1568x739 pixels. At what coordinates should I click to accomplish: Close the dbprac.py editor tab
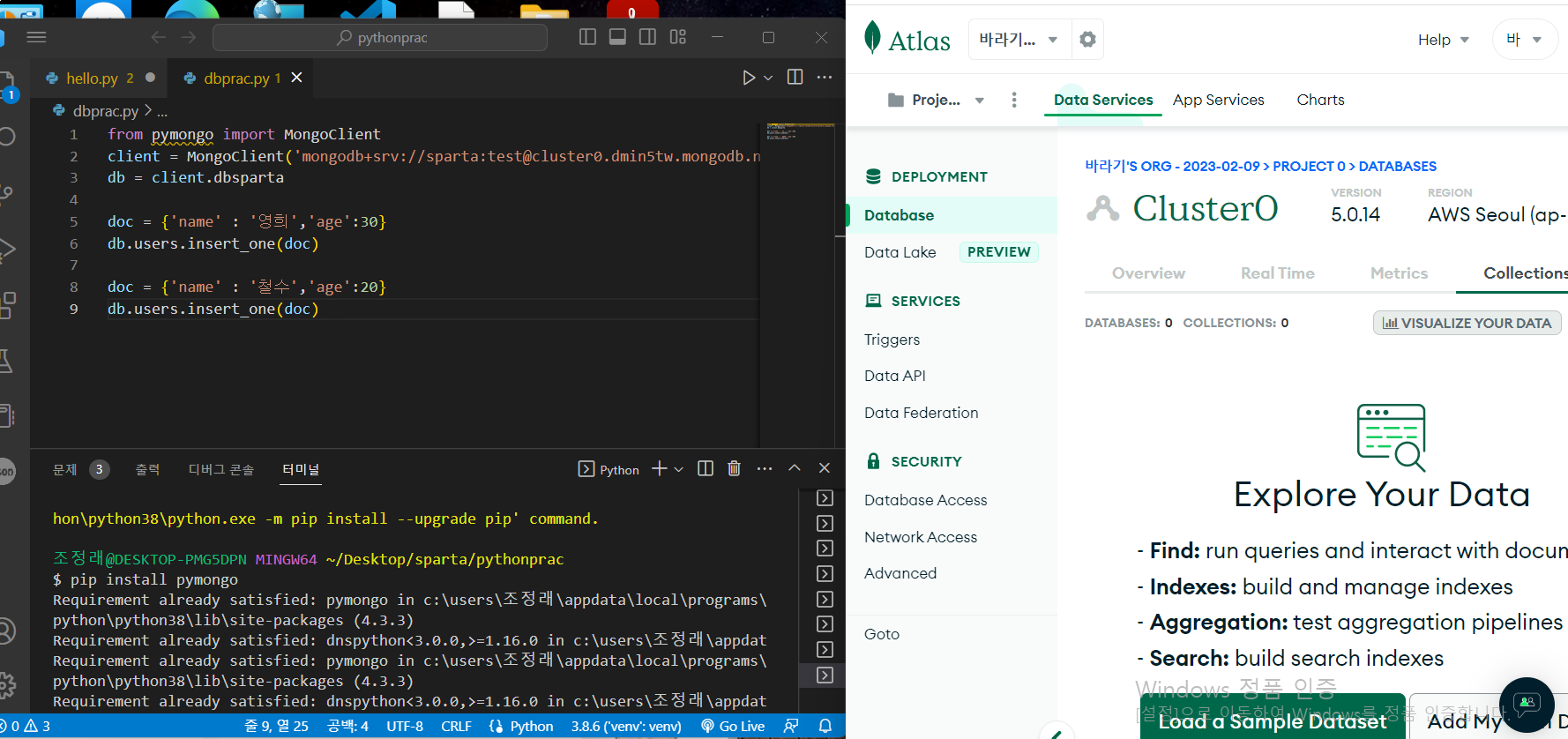[297, 78]
